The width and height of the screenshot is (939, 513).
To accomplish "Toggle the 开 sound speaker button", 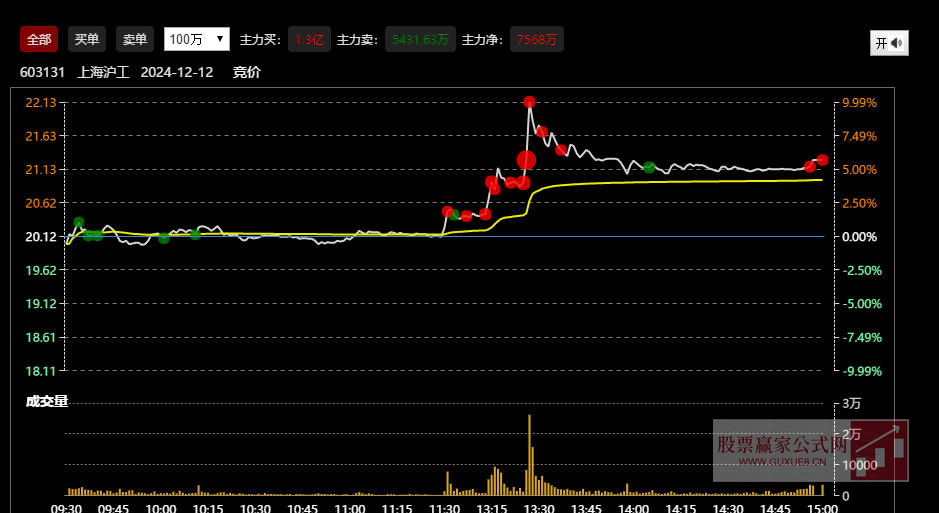I will coord(888,43).
